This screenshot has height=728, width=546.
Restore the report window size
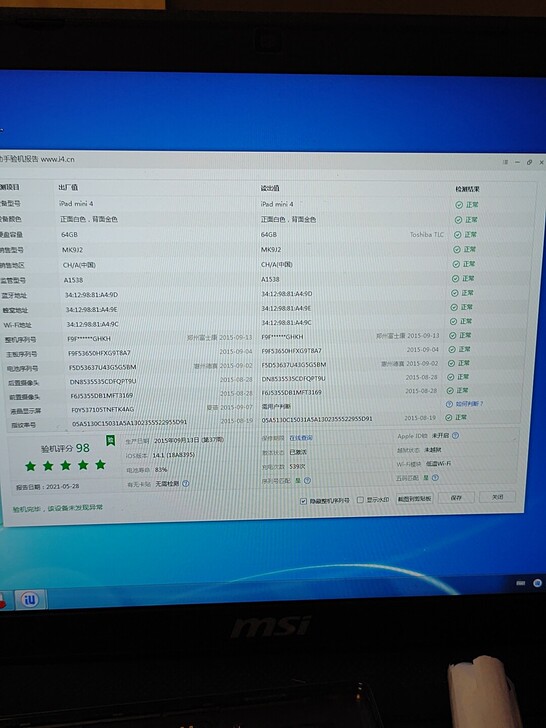529,162
